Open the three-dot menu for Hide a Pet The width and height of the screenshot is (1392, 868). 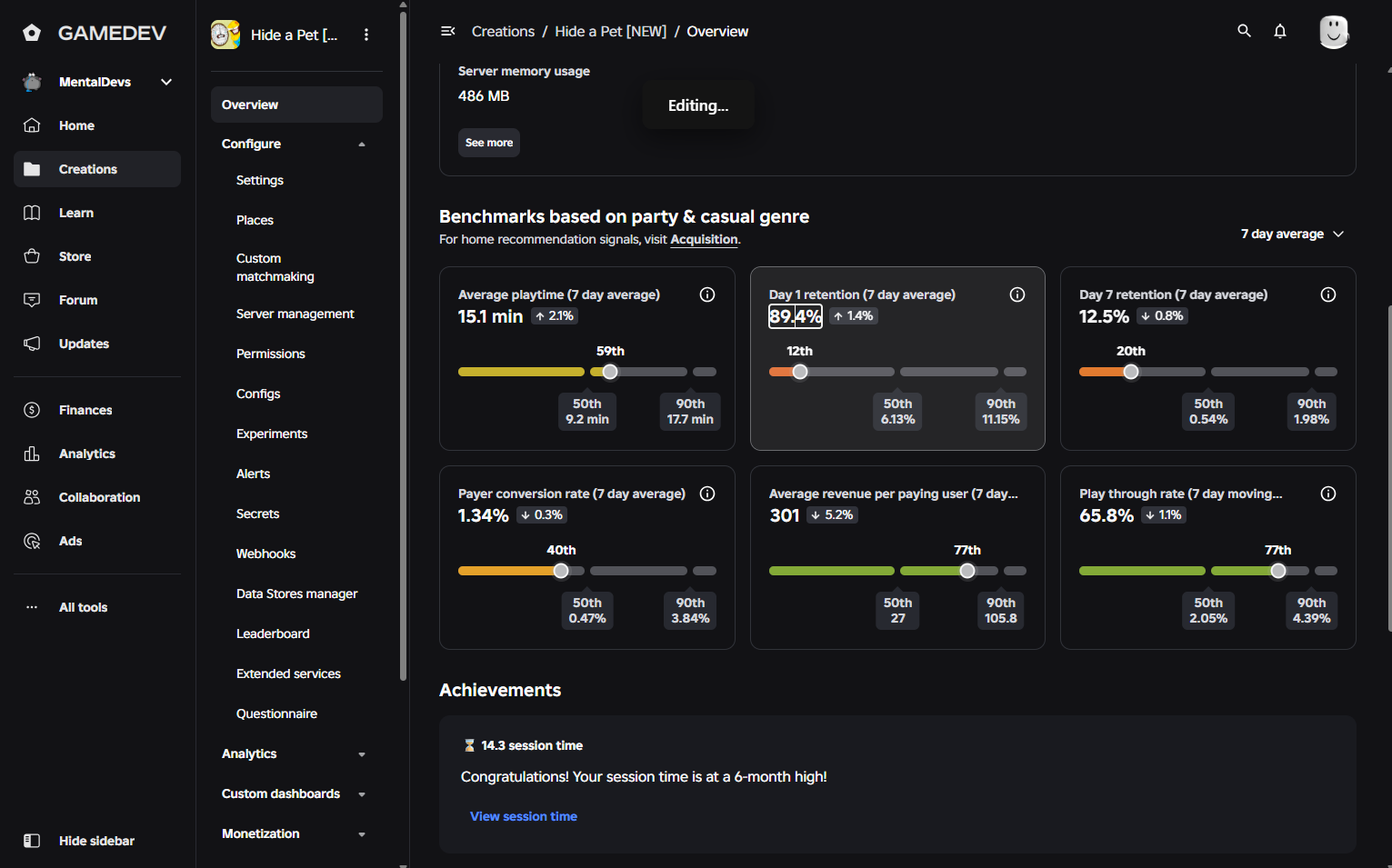click(366, 35)
